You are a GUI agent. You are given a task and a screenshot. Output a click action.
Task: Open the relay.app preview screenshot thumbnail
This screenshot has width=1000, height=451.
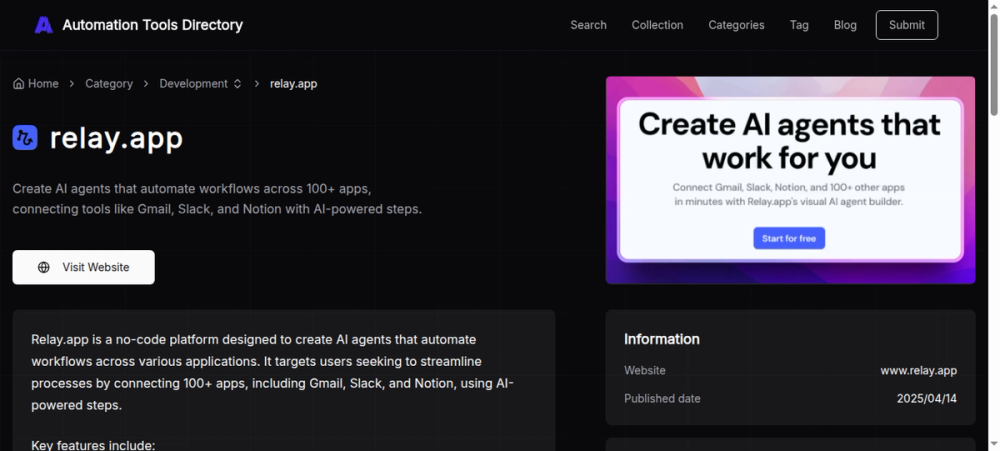tap(790, 180)
